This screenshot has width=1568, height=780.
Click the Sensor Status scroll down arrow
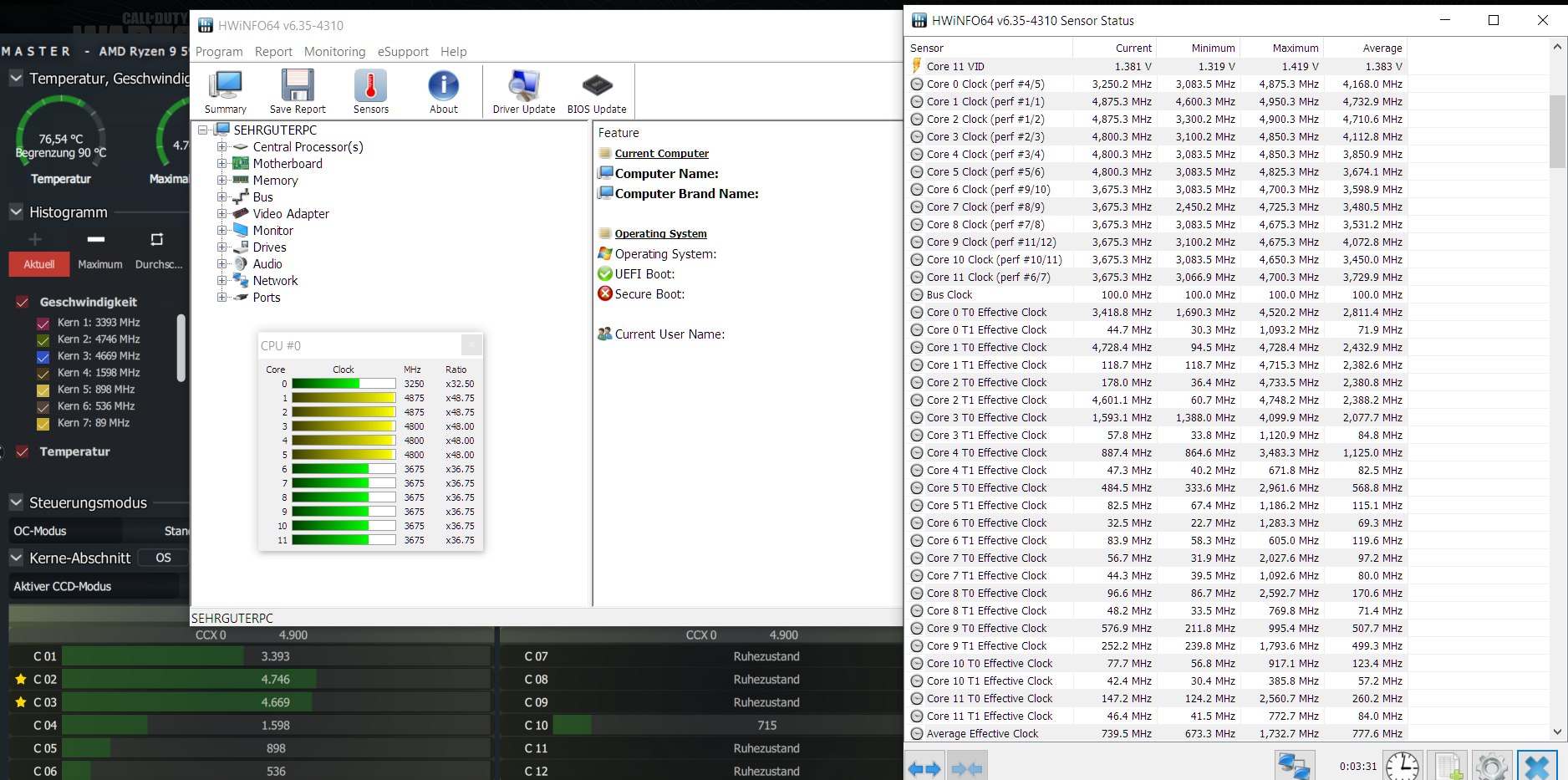coord(1557,732)
